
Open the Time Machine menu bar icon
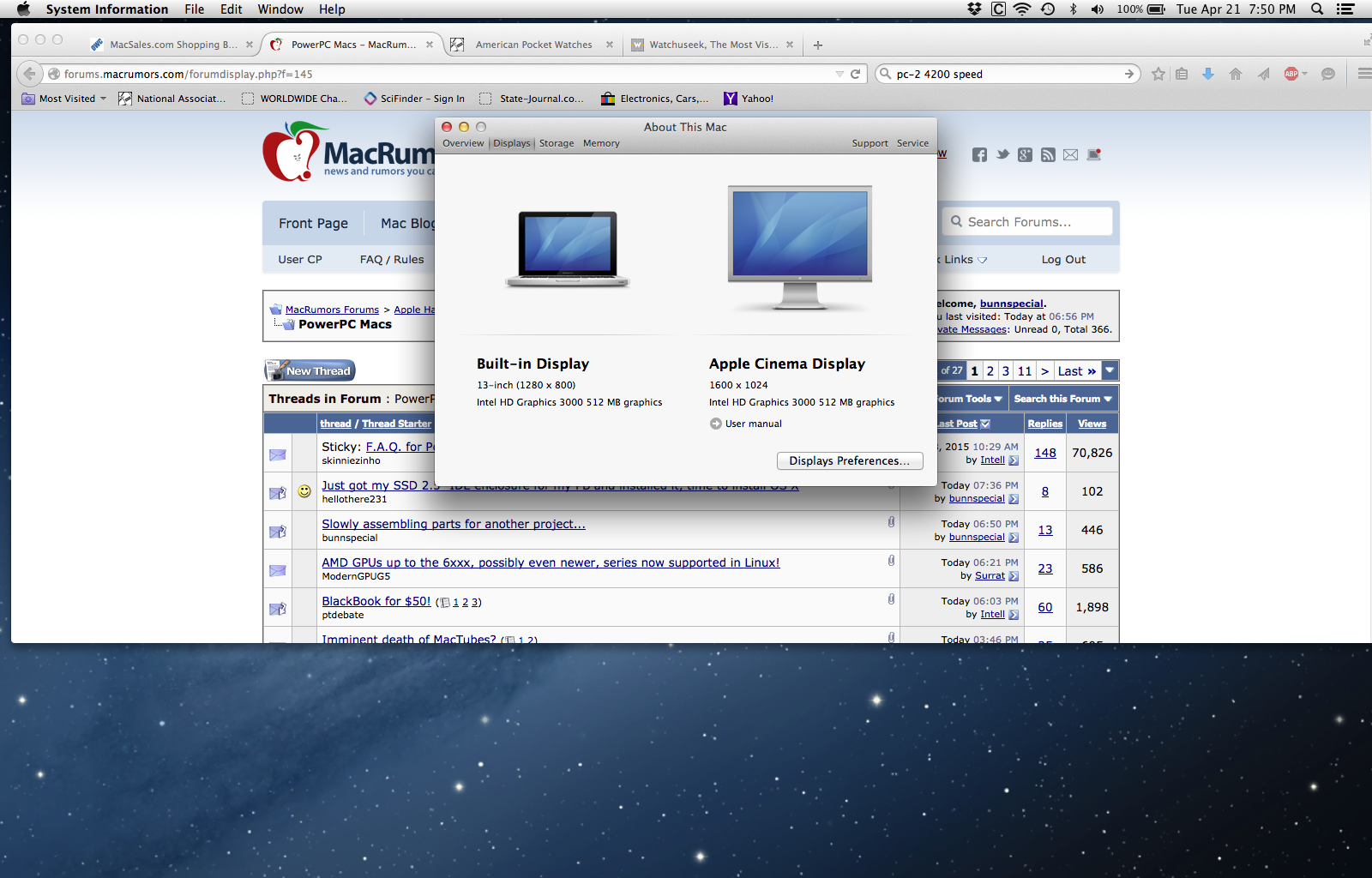coord(1048,9)
